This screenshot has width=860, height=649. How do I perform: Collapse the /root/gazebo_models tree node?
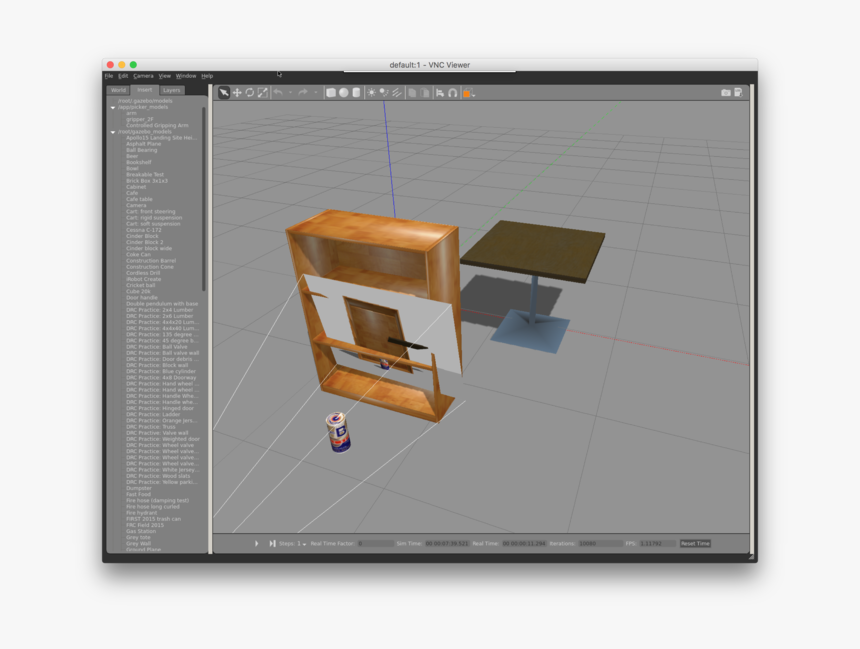(x=113, y=132)
